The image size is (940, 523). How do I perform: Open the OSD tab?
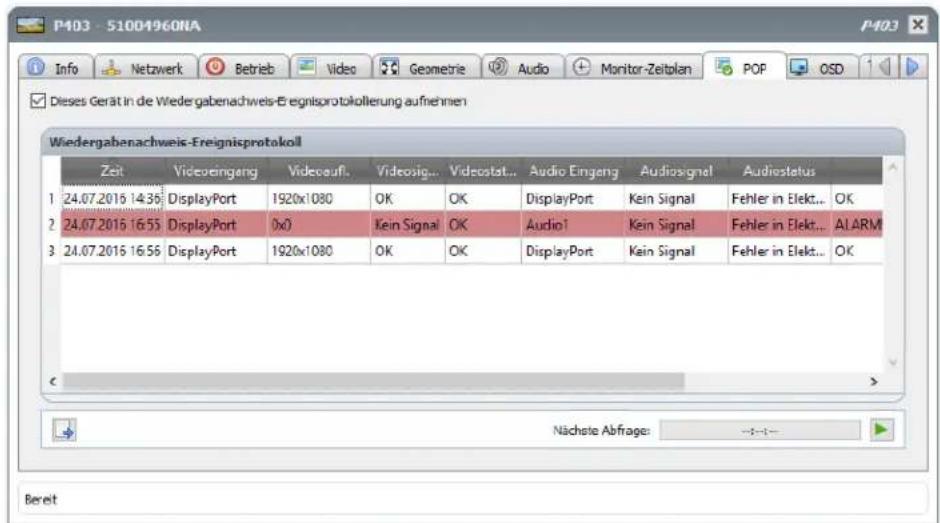pyautogui.click(x=821, y=68)
